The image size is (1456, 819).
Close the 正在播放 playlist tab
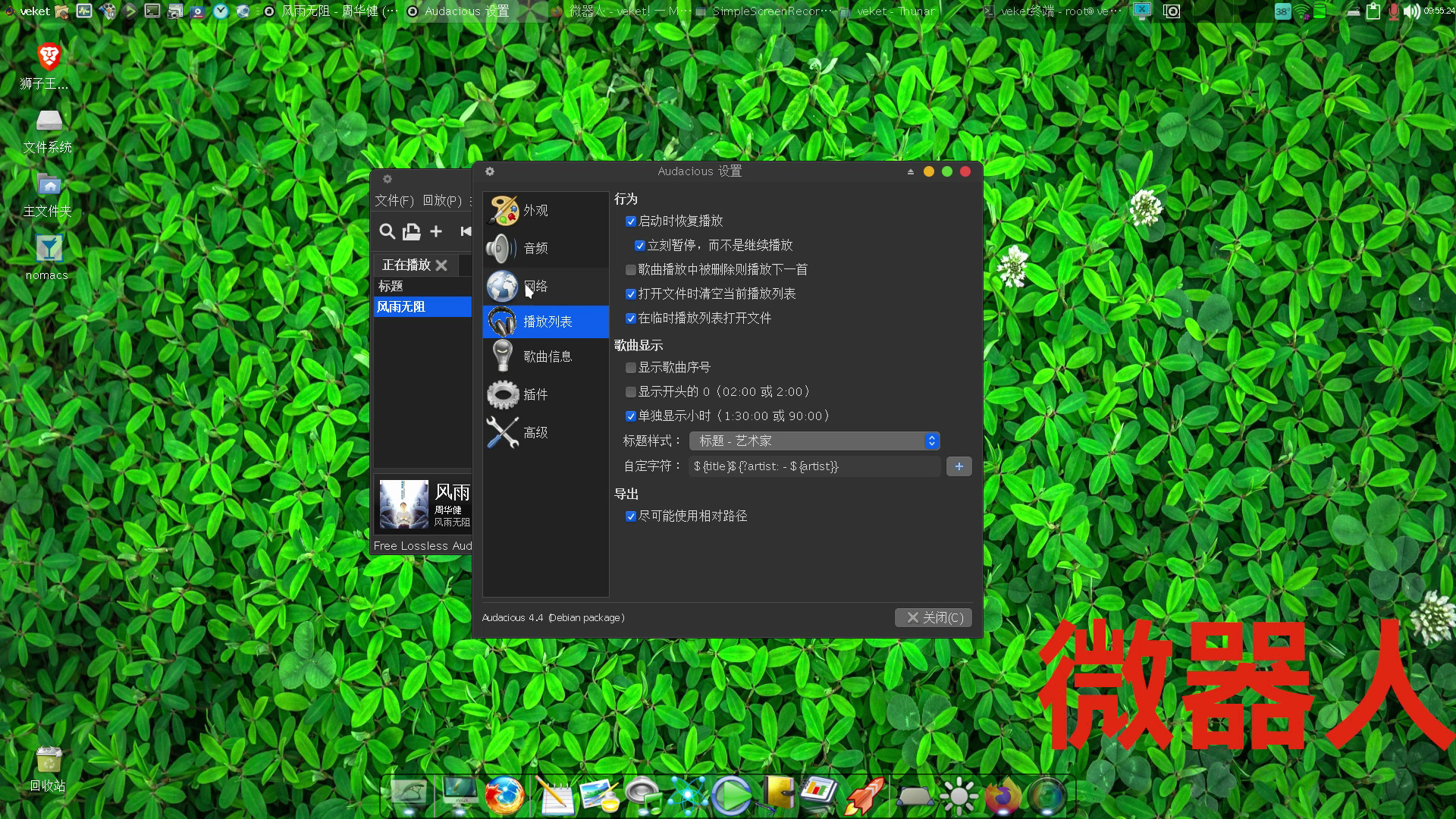[441, 265]
